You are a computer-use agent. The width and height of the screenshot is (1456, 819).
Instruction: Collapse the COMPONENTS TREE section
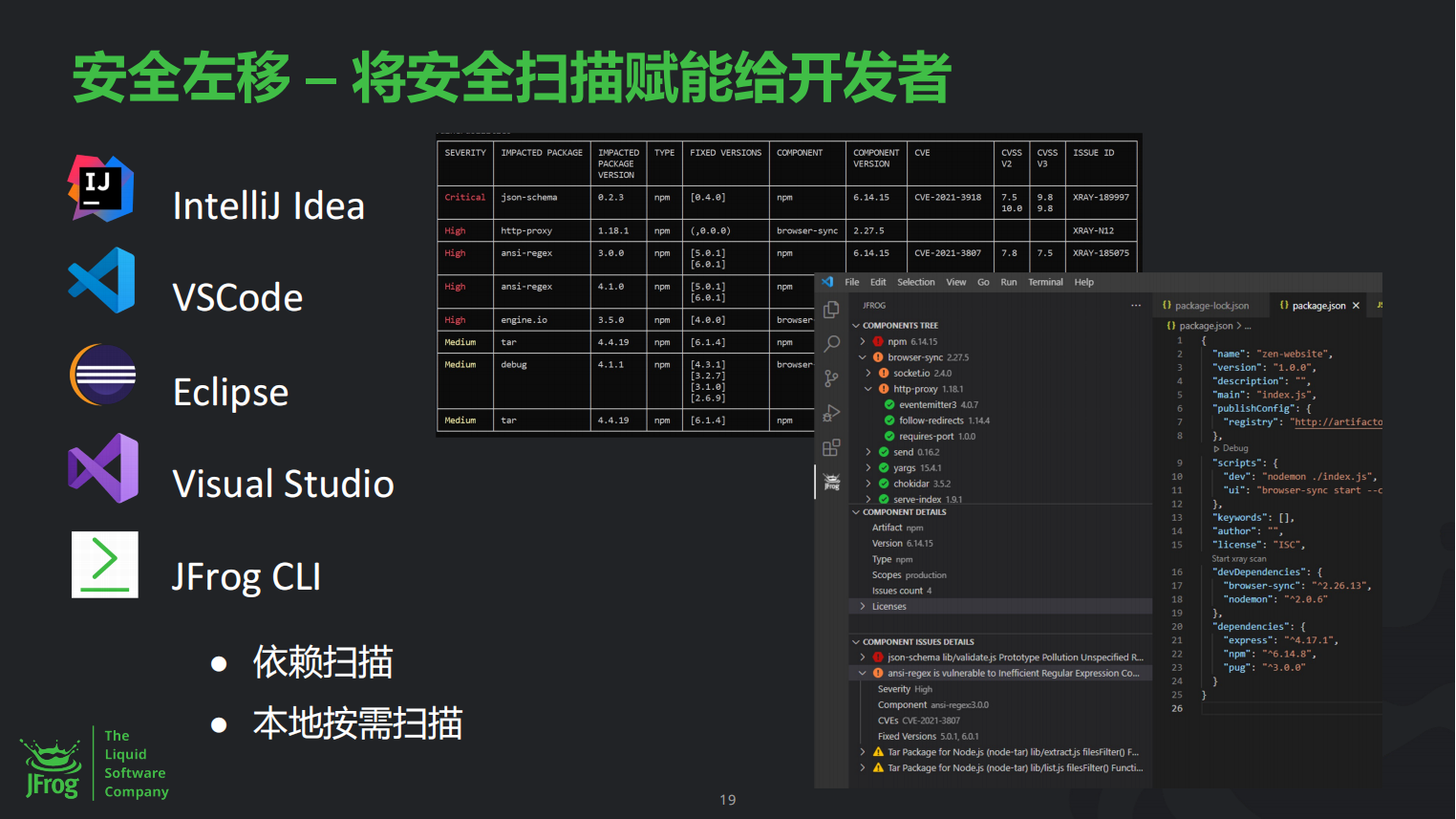(856, 326)
